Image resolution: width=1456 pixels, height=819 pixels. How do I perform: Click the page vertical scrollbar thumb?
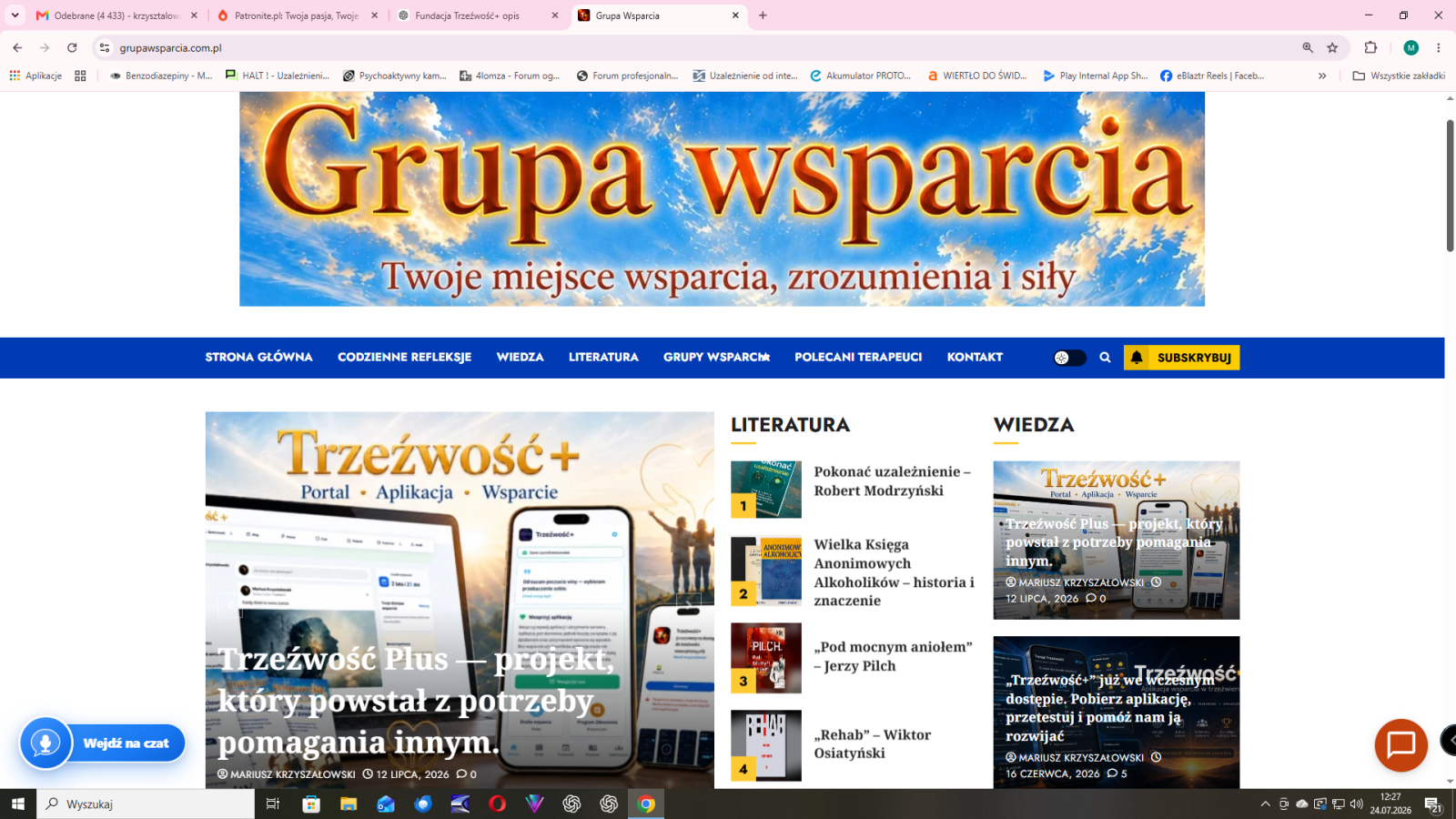coord(1451,186)
